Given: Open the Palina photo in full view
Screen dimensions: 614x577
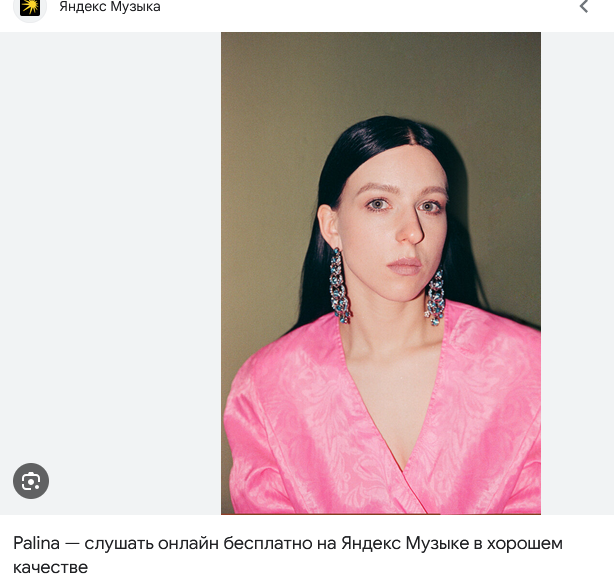Looking at the screenshot, I should [x=381, y=273].
